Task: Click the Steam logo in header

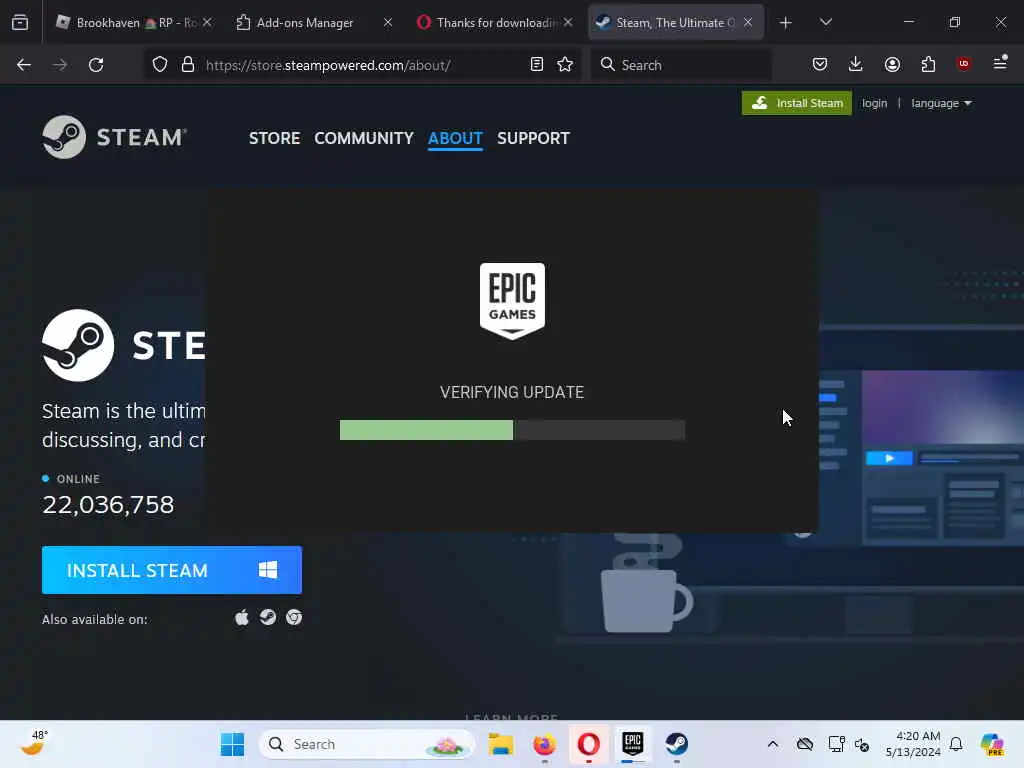Action: 115,137
